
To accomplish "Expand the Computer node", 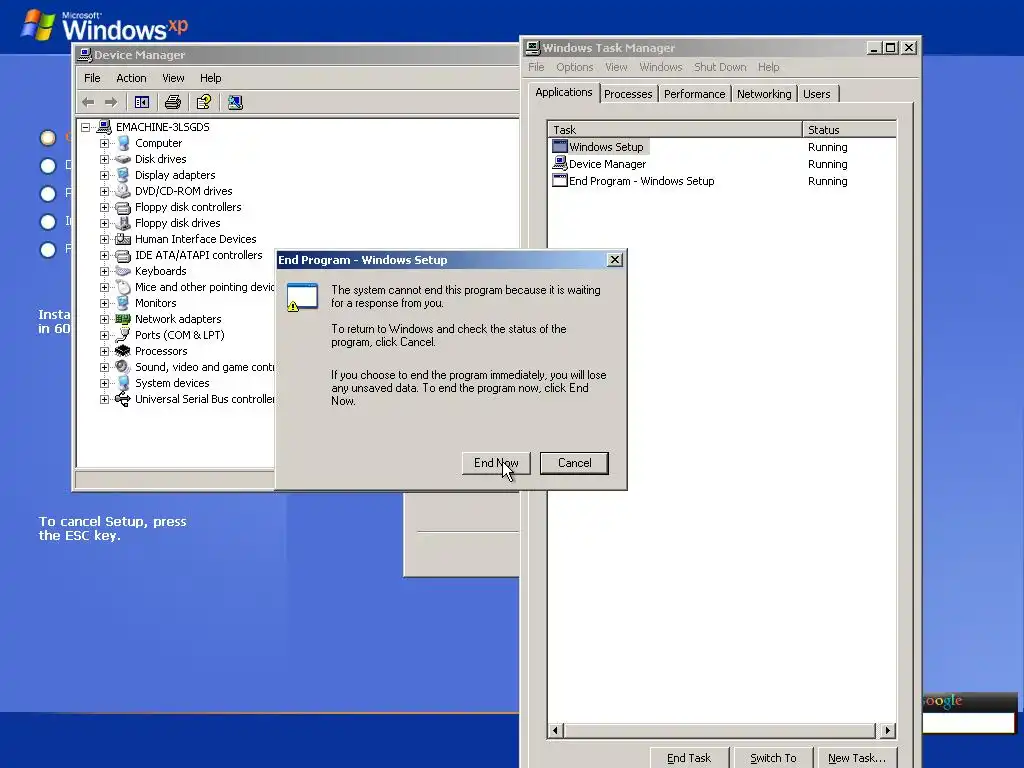I will [x=104, y=143].
